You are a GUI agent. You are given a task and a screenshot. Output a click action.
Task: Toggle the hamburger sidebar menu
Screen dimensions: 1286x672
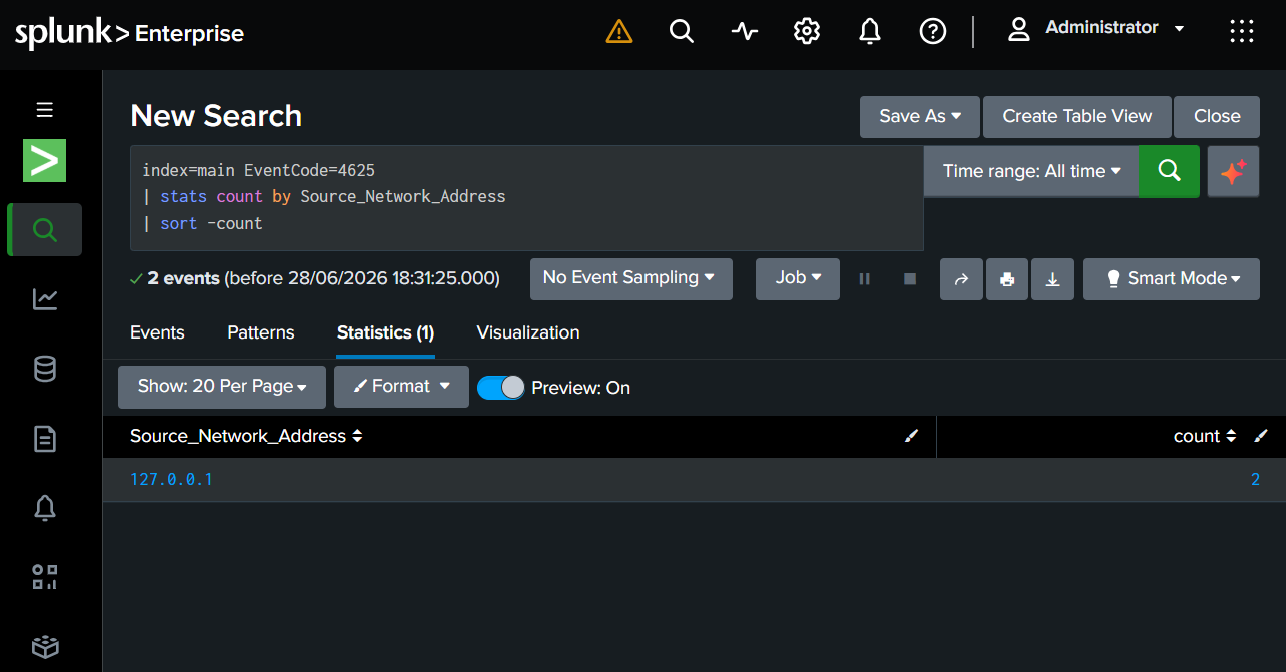pos(44,110)
